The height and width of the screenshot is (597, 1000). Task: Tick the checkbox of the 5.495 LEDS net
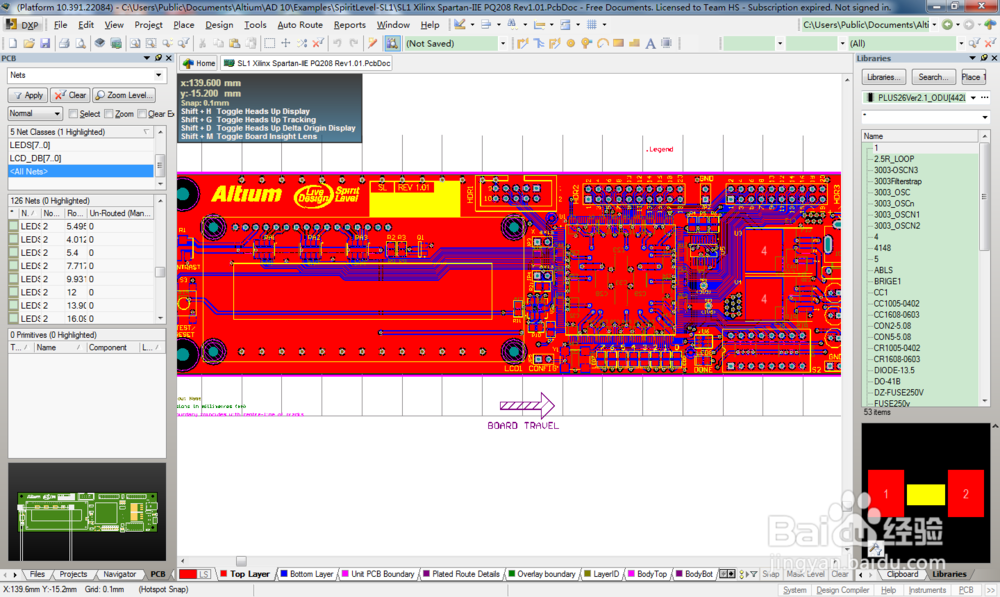13,226
